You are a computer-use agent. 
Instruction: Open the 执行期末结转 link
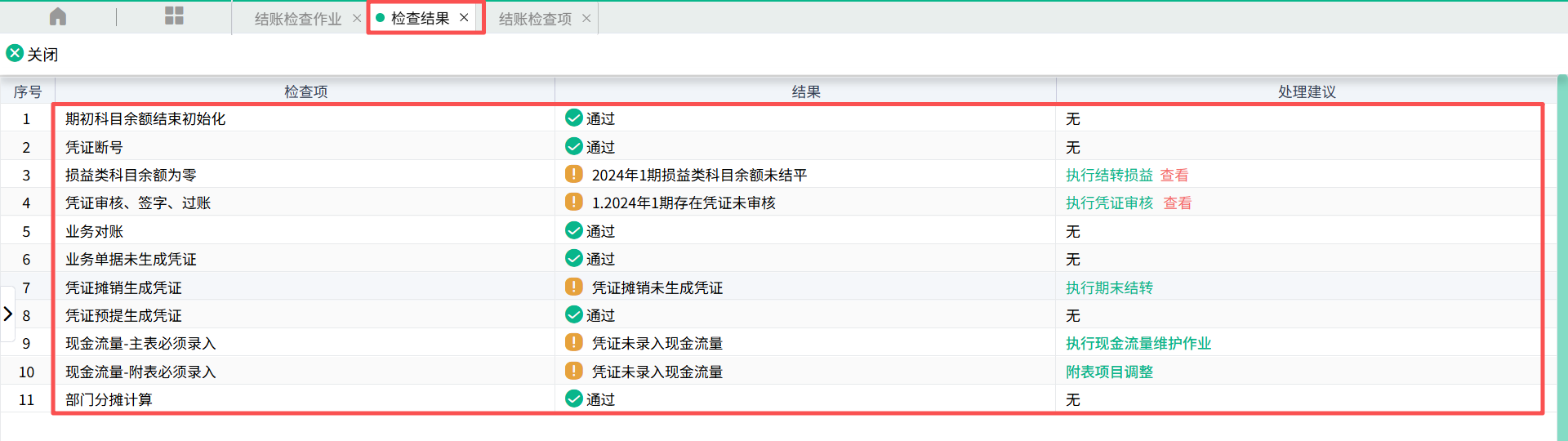point(1109,287)
